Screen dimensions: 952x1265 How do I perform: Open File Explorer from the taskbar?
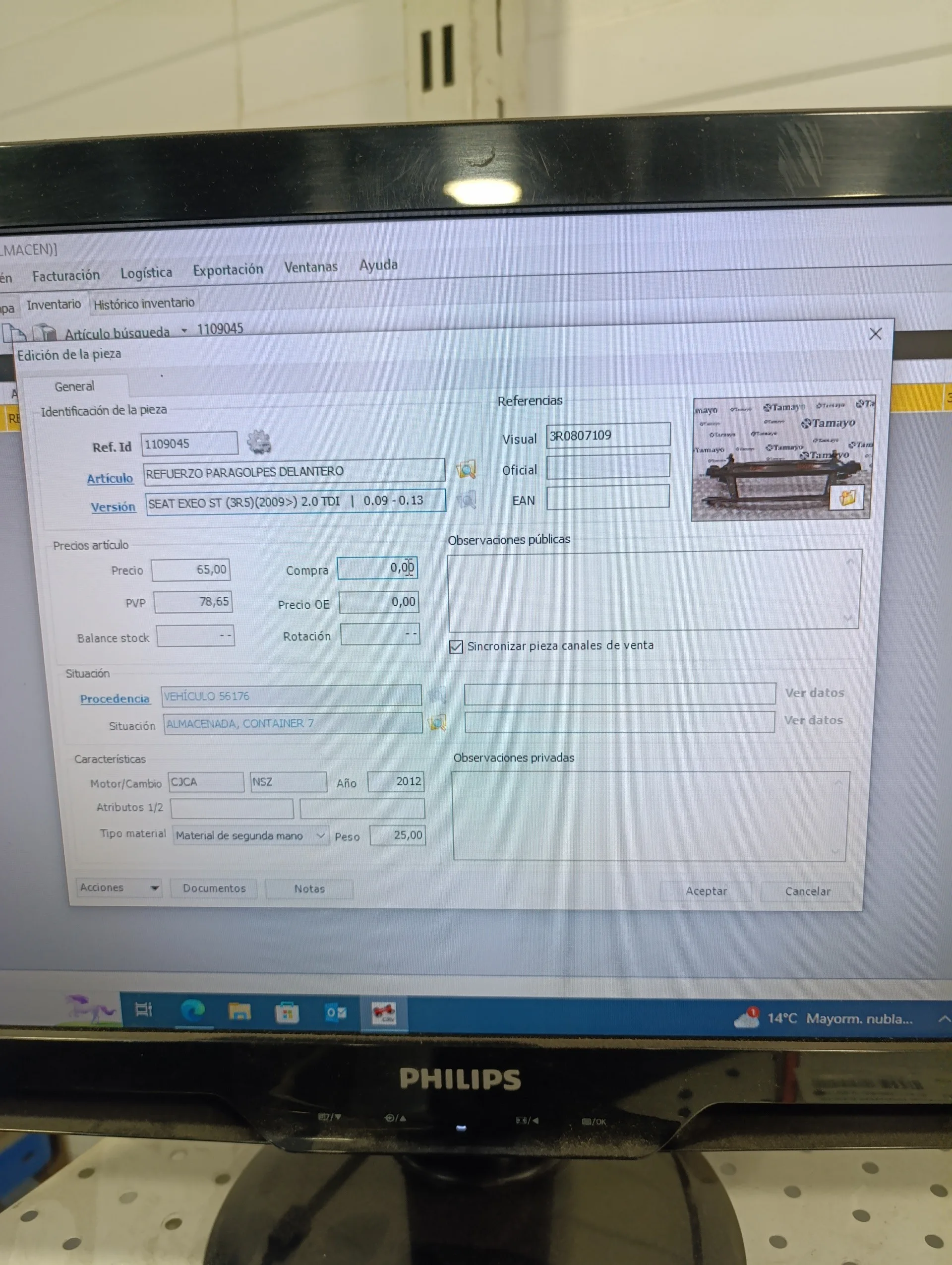click(240, 1012)
